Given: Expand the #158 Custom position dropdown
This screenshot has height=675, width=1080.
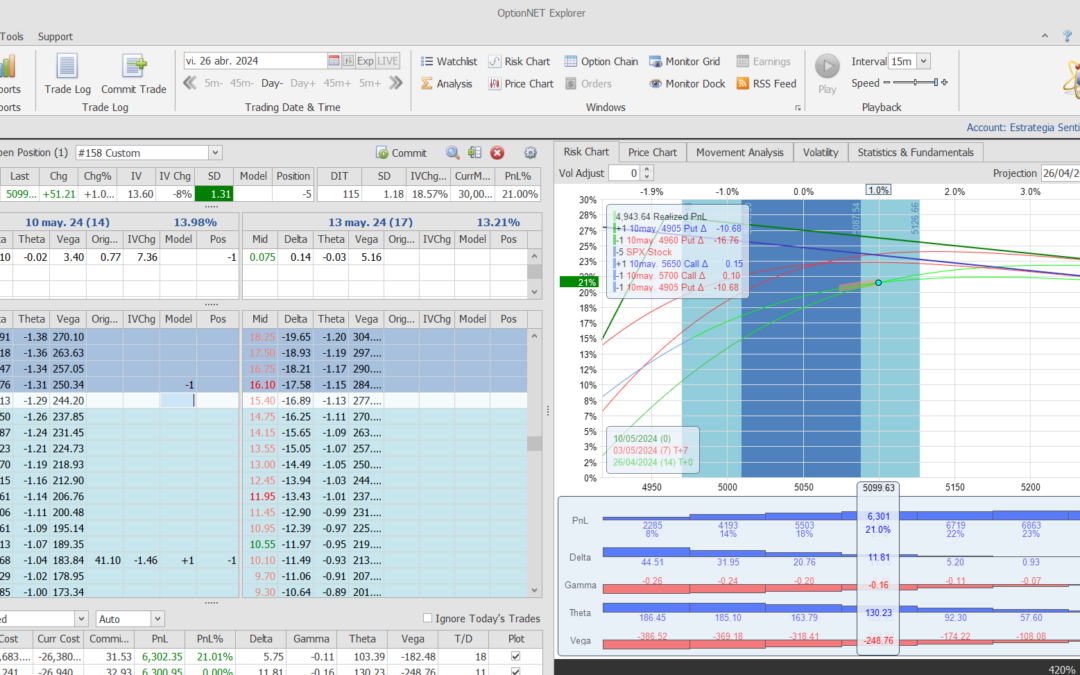Looking at the screenshot, I should coord(215,153).
